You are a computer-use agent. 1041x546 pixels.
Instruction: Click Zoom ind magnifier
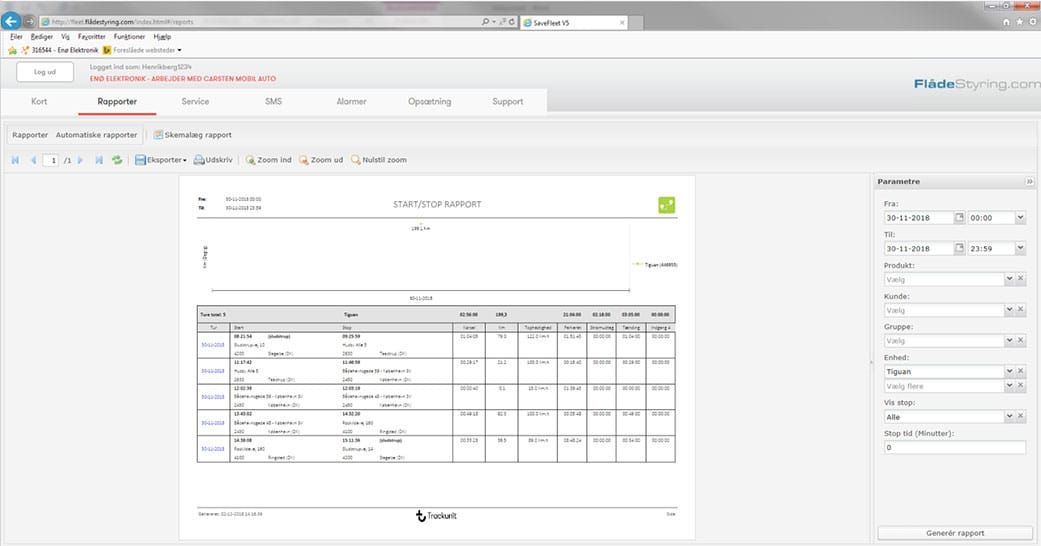[269, 160]
